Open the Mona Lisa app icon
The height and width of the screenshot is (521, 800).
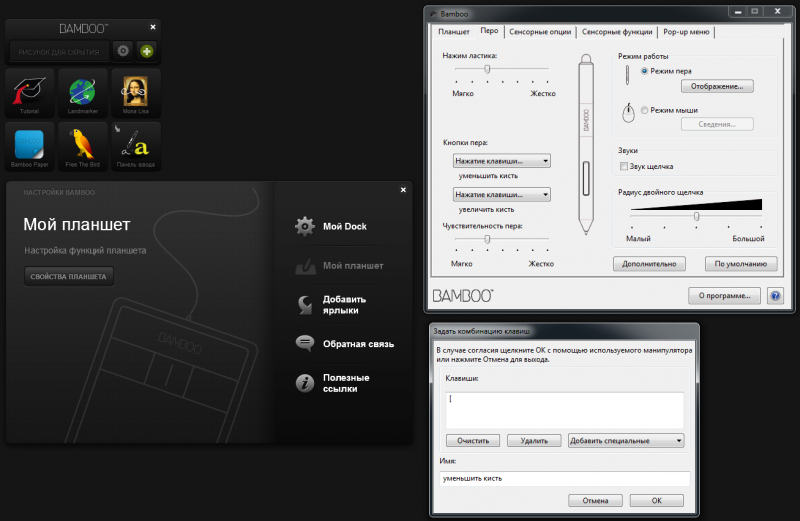click(136, 93)
